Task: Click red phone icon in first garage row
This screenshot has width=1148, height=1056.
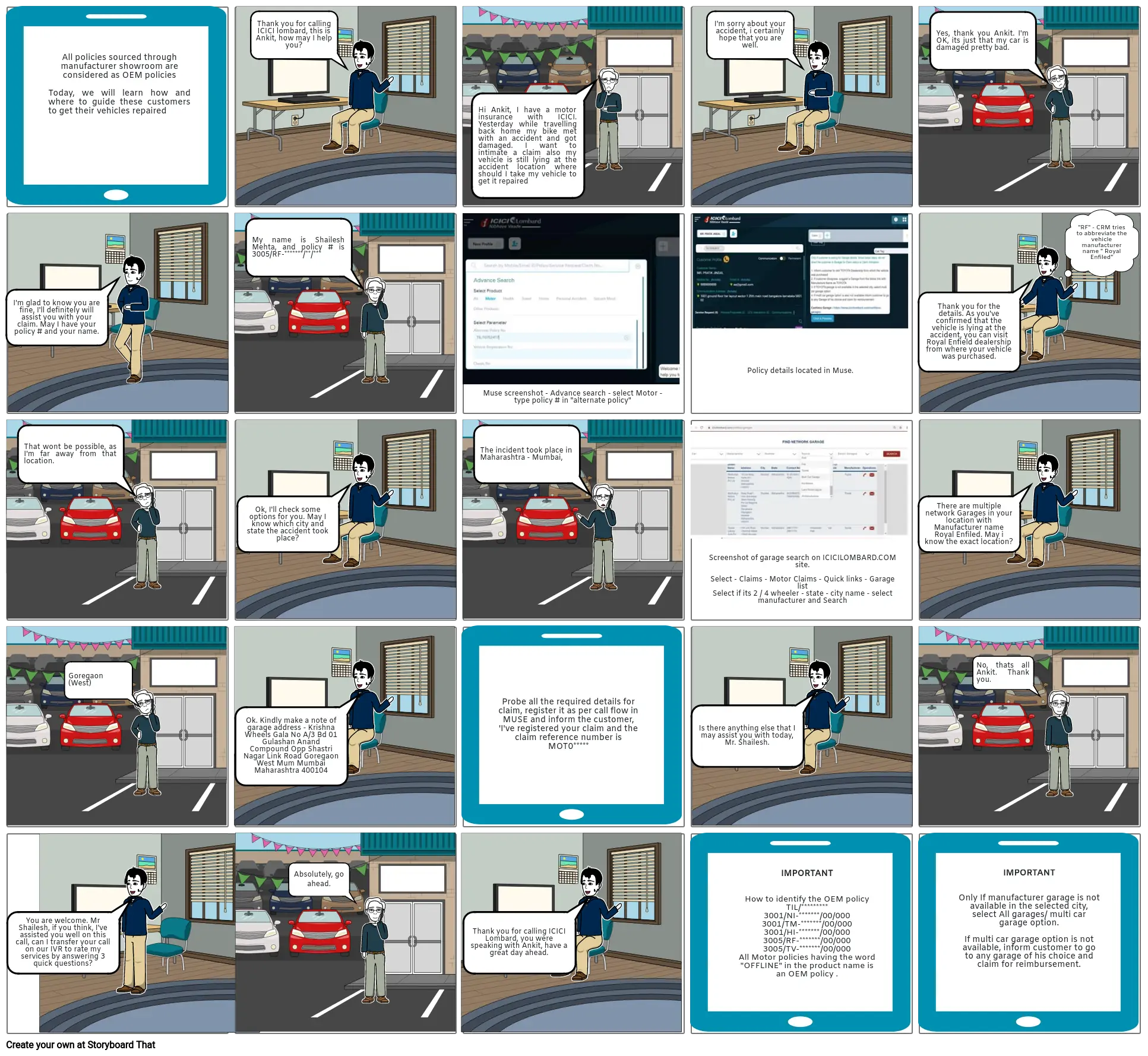Action: pyautogui.click(x=864, y=475)
